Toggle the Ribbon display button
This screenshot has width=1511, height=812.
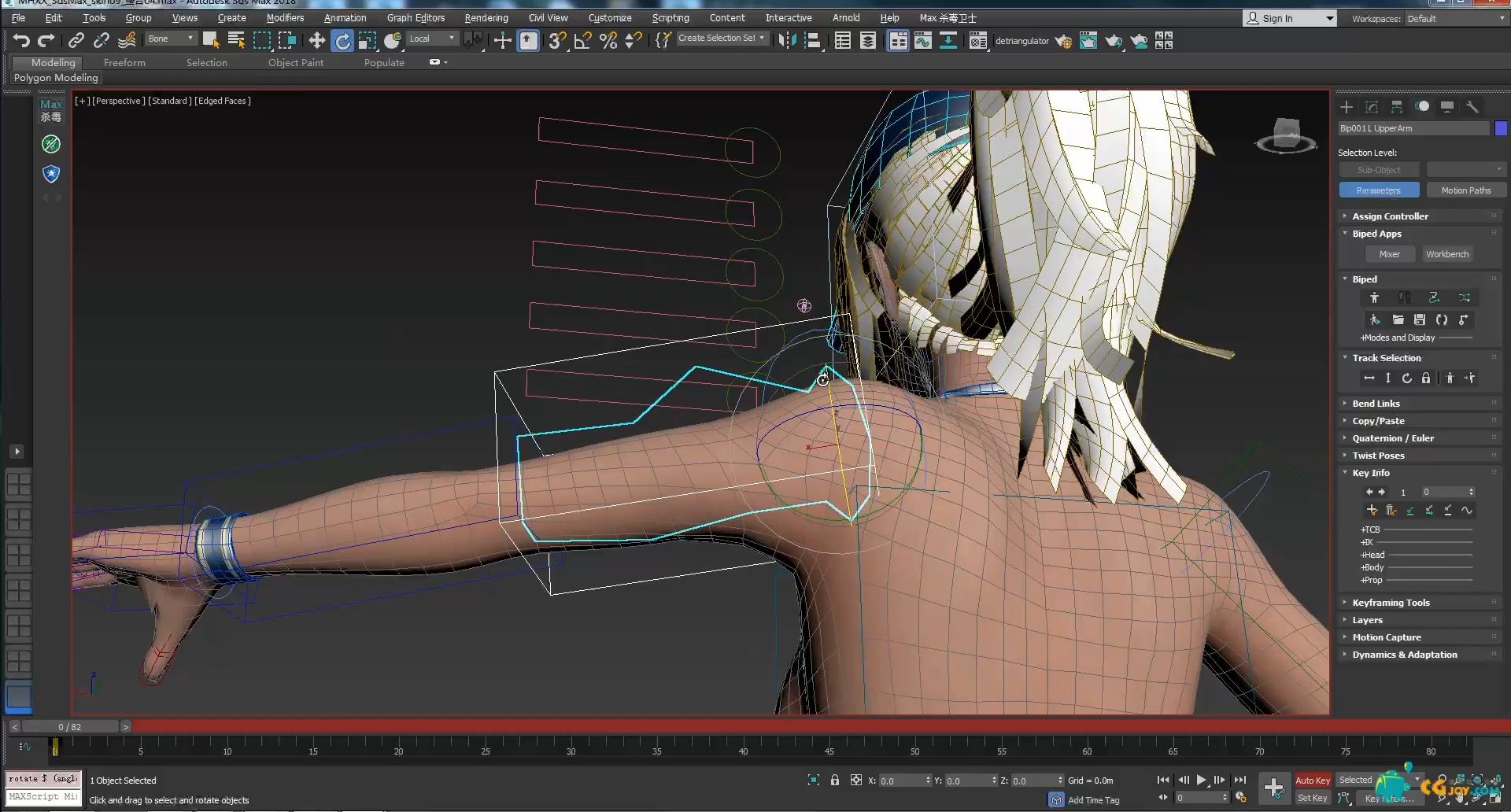tap(898, 41)
